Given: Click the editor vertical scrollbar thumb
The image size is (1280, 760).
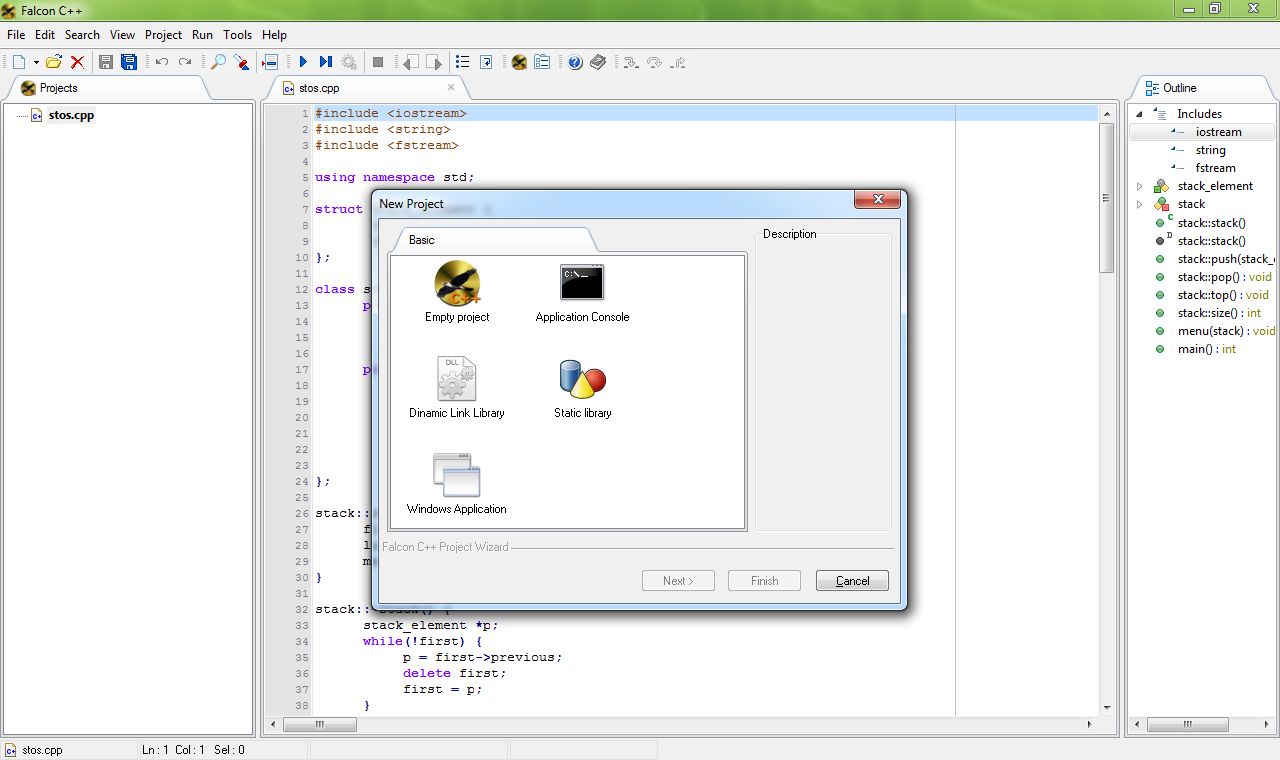Looking at the screenshot, I should coord(1106,197).
